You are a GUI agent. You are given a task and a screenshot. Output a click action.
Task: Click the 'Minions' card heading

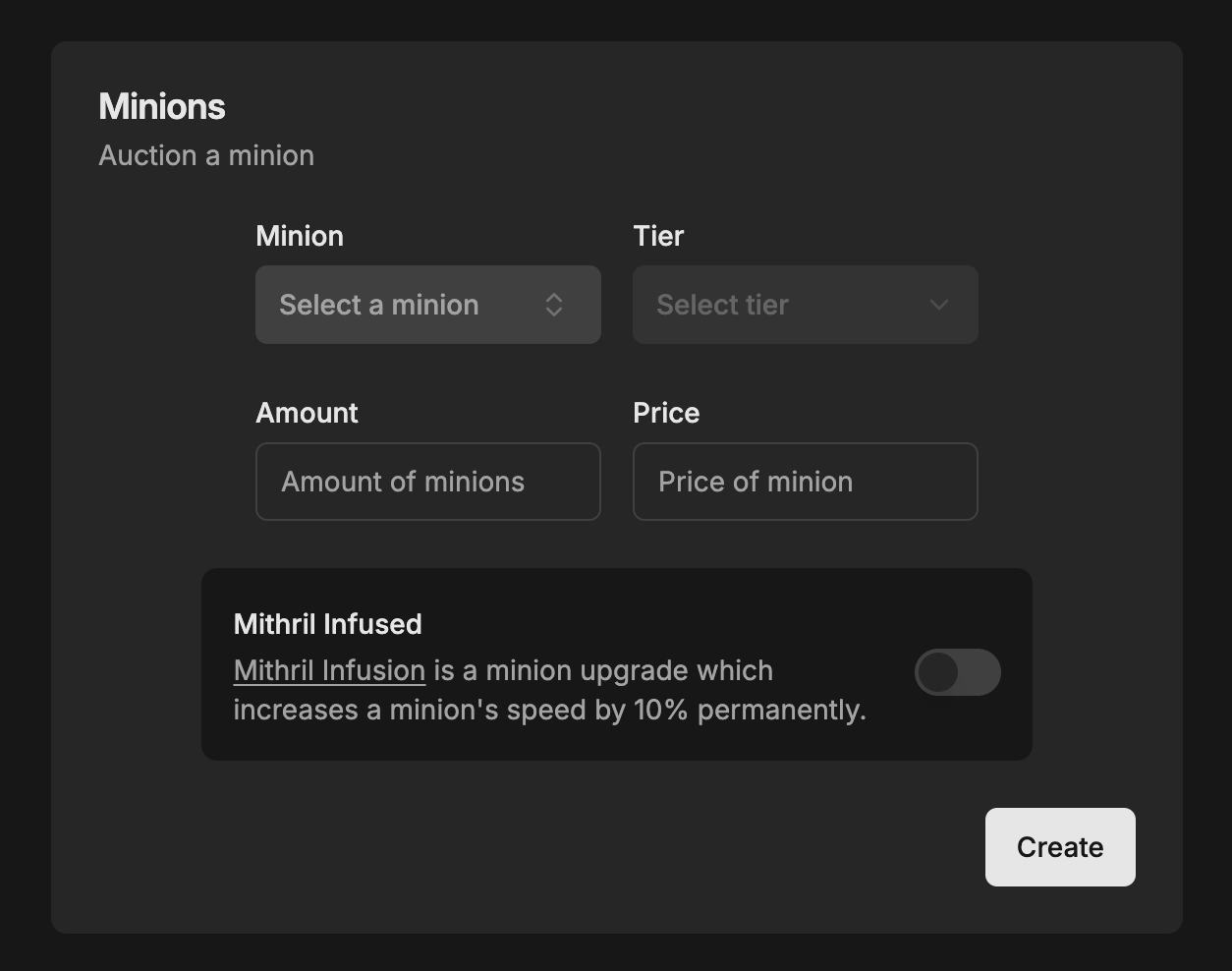point(162,106)
